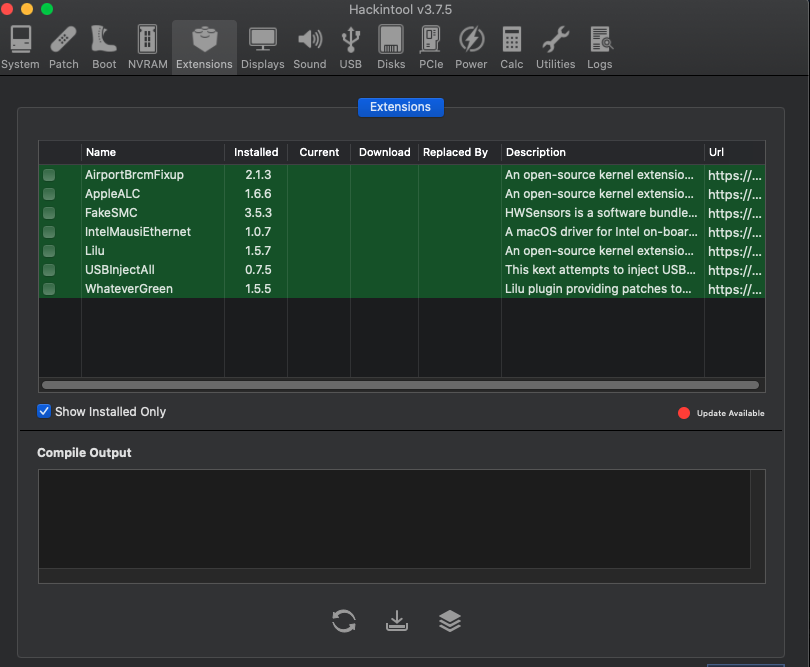Select the Extensions toolbar icon
This screenshot has height=667, width=810.
coord(204,48)
